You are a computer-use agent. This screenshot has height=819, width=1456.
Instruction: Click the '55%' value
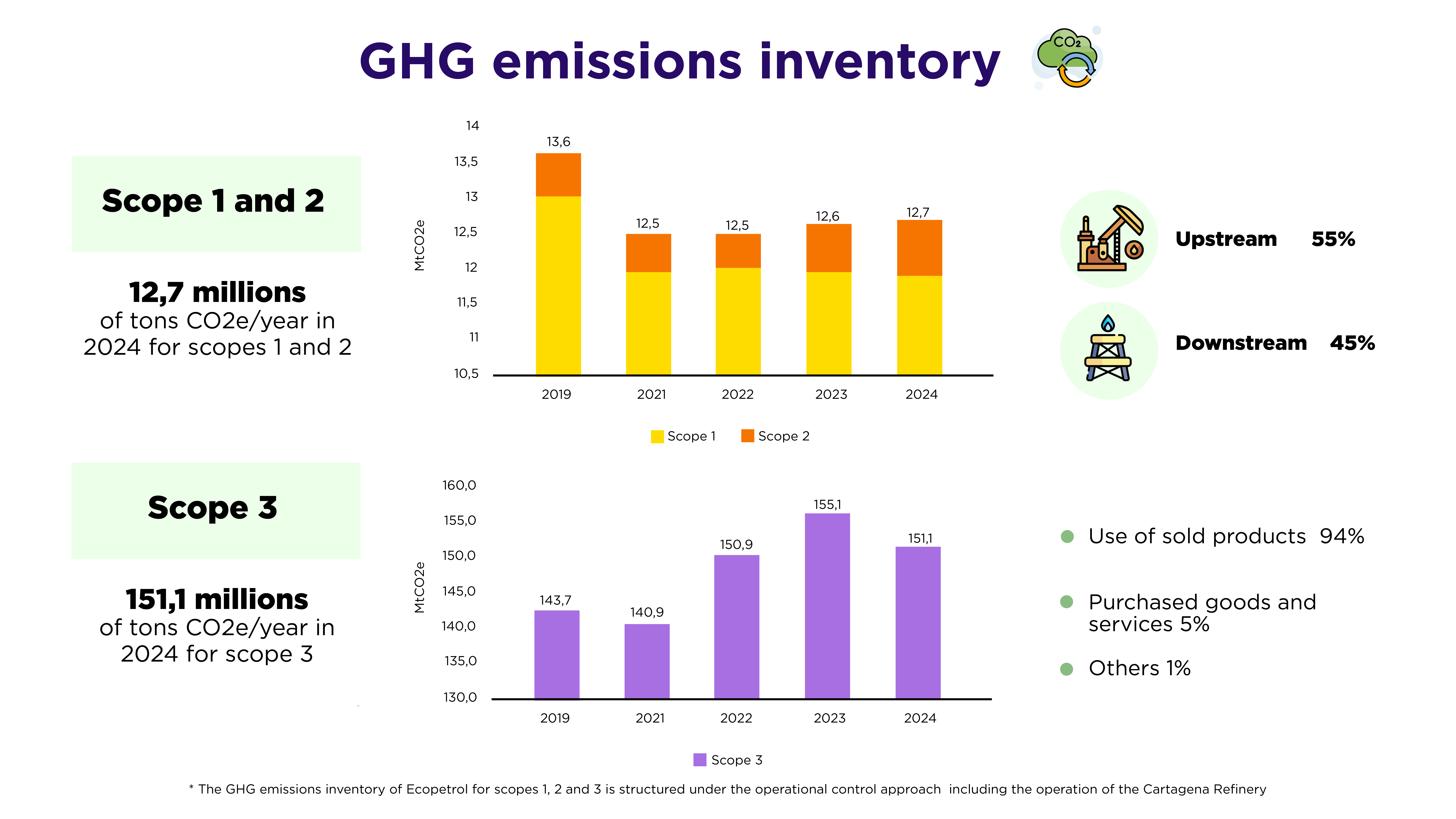pyautogui.click(x=1333, y=239)
